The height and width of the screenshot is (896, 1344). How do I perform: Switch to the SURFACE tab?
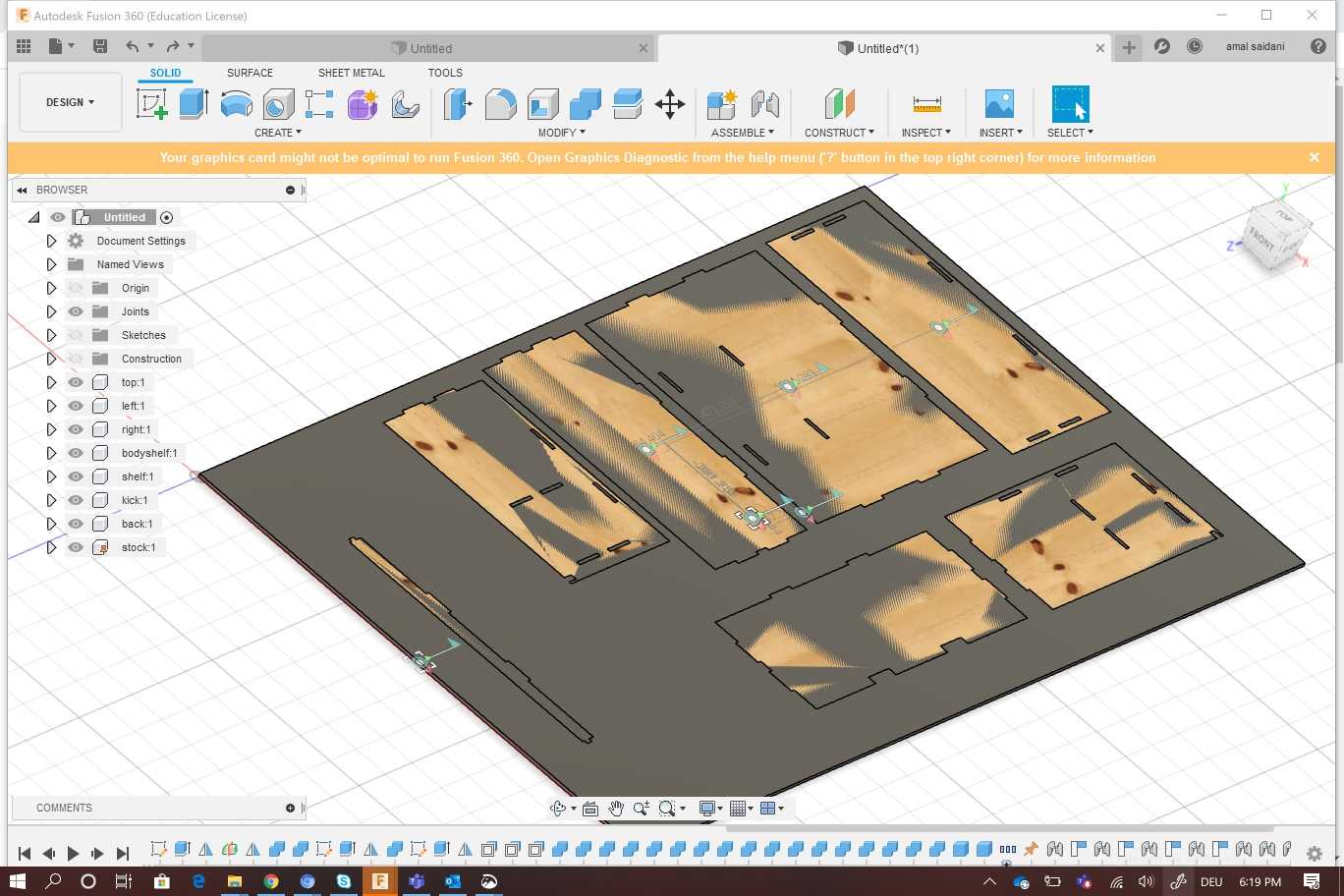tap(250, 73)
